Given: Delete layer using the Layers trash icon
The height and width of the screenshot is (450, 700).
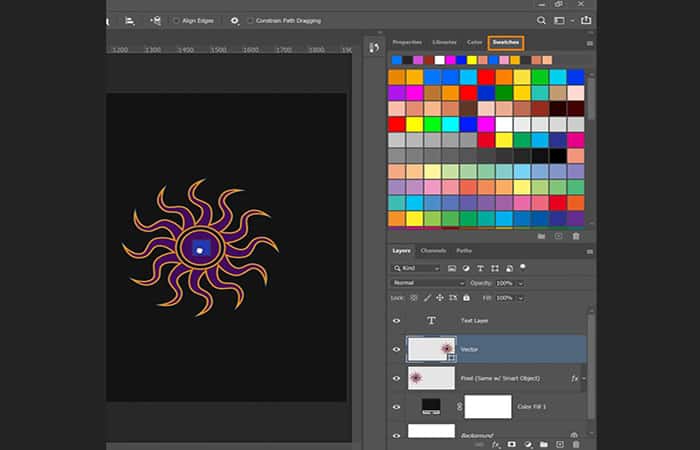Looking at the screenshot, I should coord(575,443).
